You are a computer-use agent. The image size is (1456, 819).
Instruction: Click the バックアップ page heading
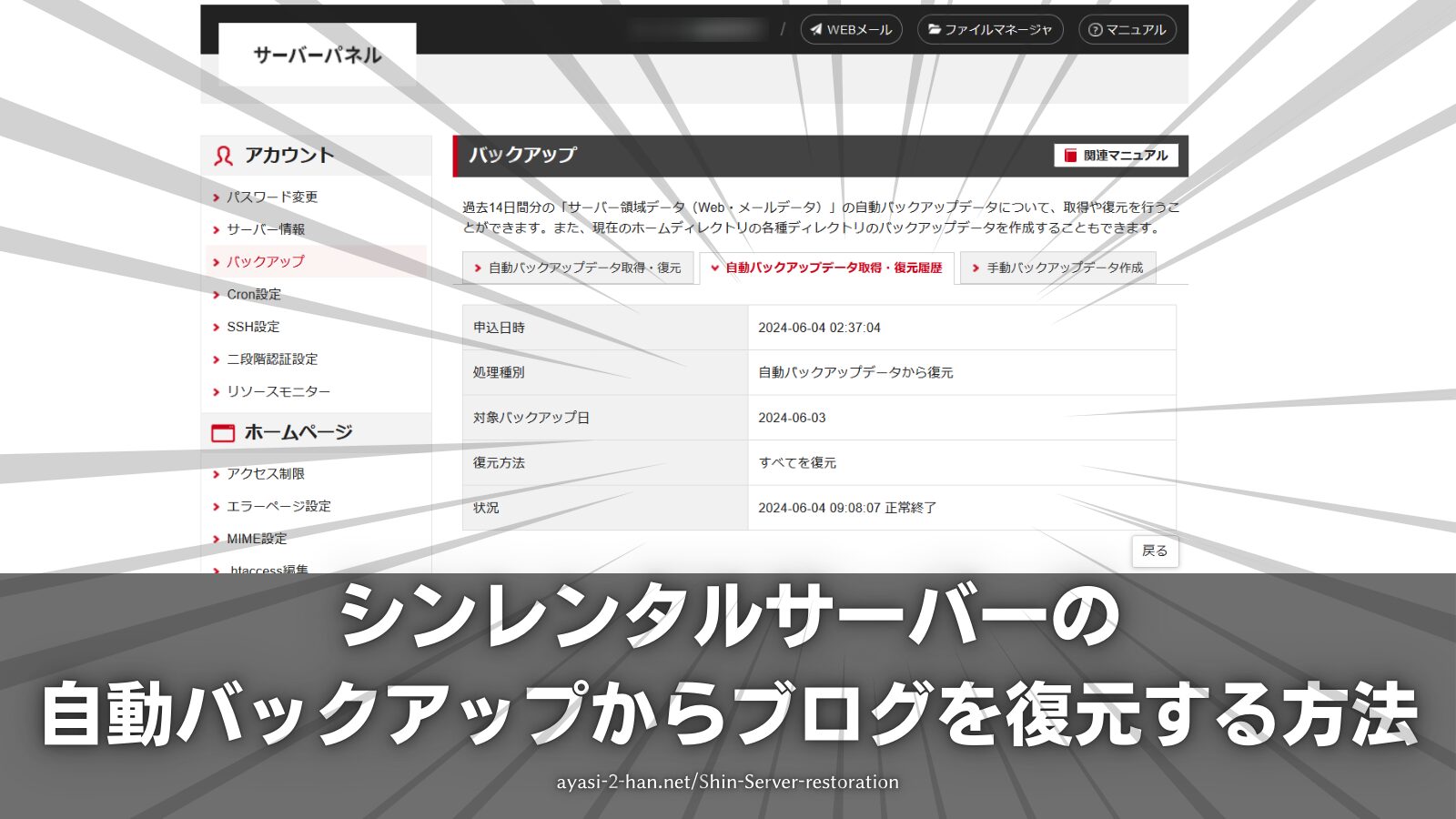pos(523,155)
